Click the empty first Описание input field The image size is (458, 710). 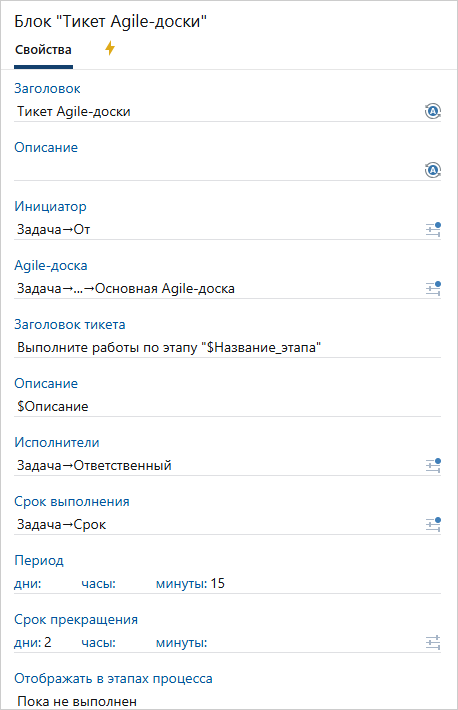[x=218, y=171]
